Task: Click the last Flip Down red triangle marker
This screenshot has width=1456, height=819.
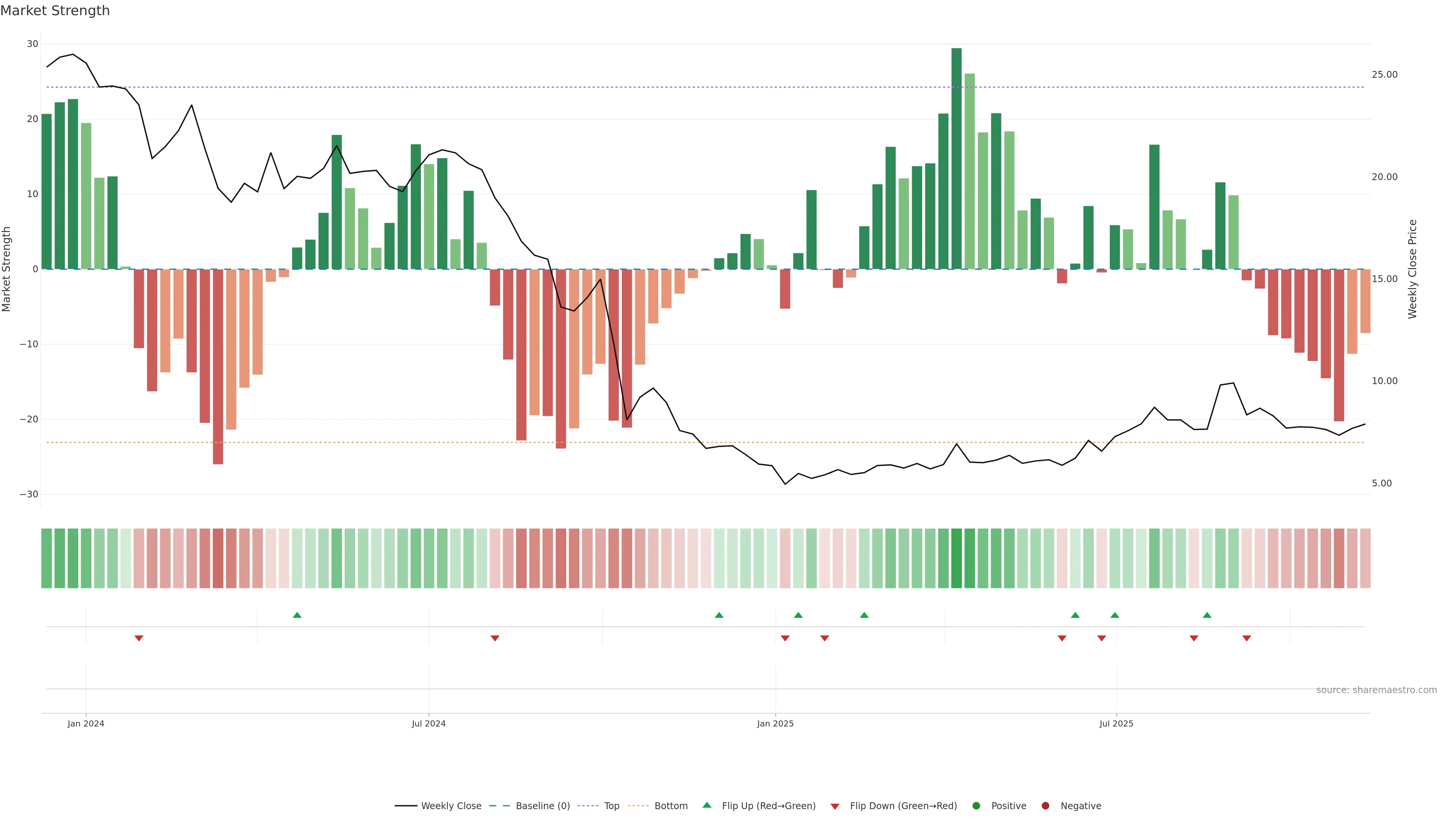Action: coord(1247,638)
